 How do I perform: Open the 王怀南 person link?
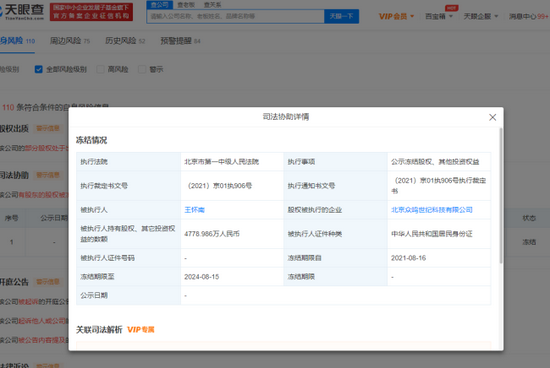(x=194, y=210)
